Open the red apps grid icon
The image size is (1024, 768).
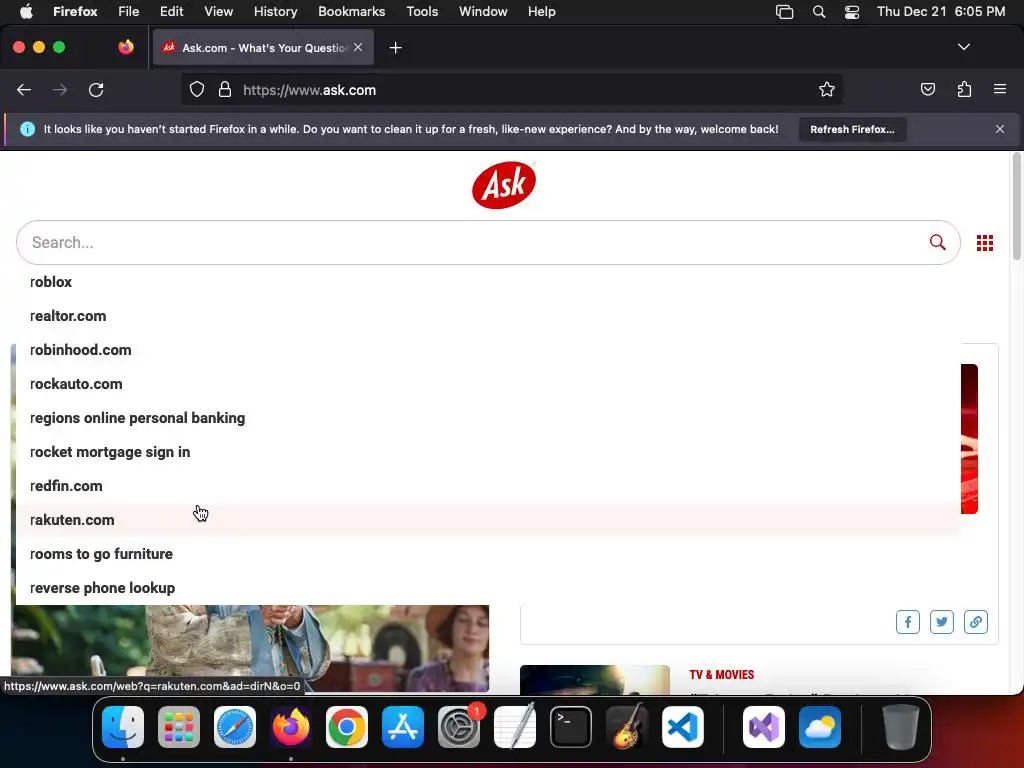coord(984,243)
